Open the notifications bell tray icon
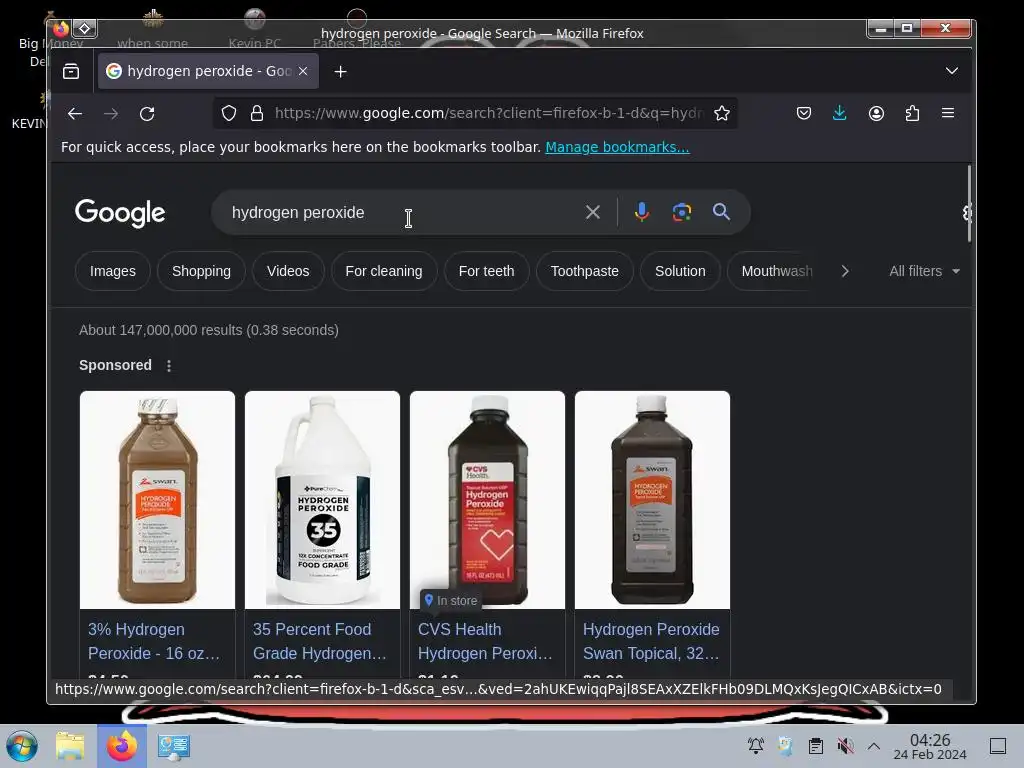 click(756, 746)
